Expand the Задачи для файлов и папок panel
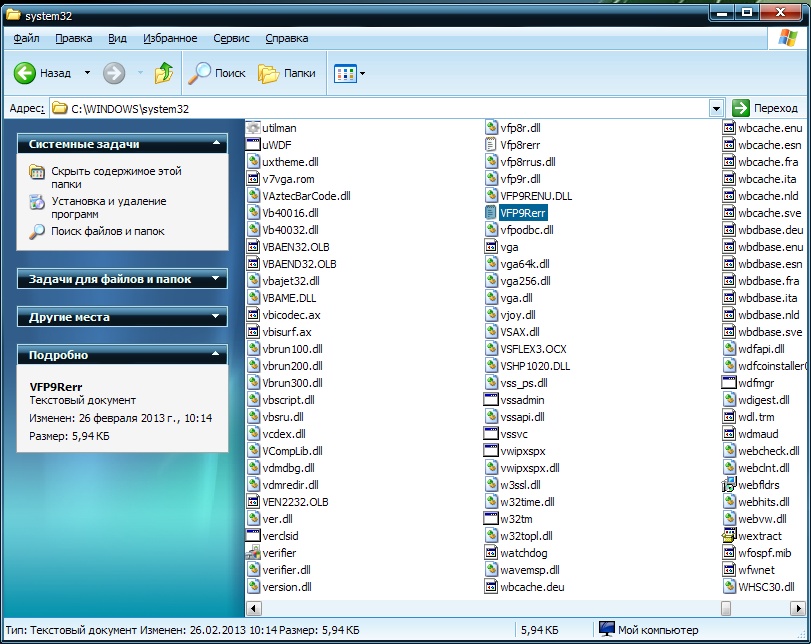The height and width of the screenshot is (644, 811). 217,280
